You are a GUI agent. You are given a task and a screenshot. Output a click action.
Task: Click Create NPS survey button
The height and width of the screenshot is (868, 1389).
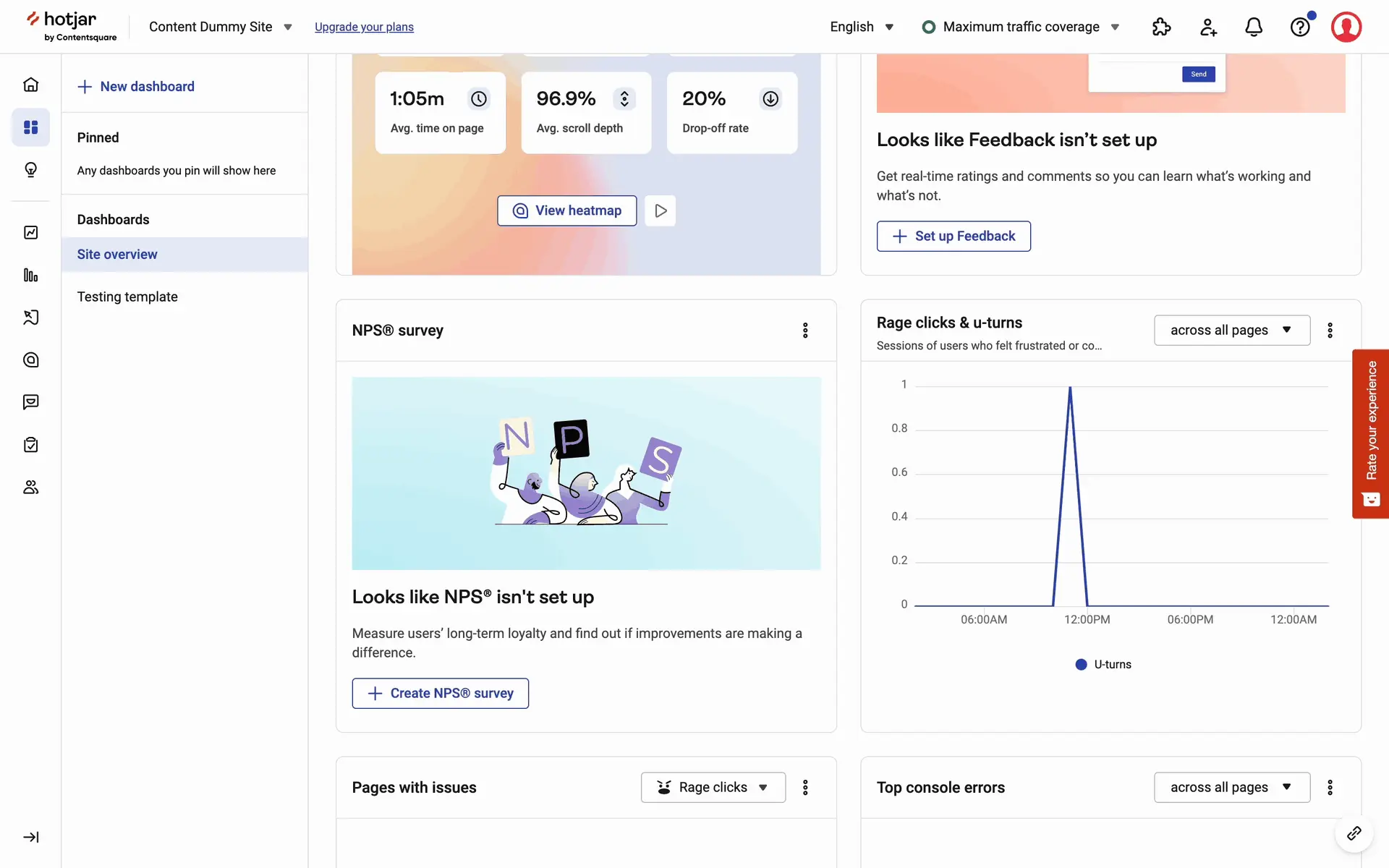[440, 693]
